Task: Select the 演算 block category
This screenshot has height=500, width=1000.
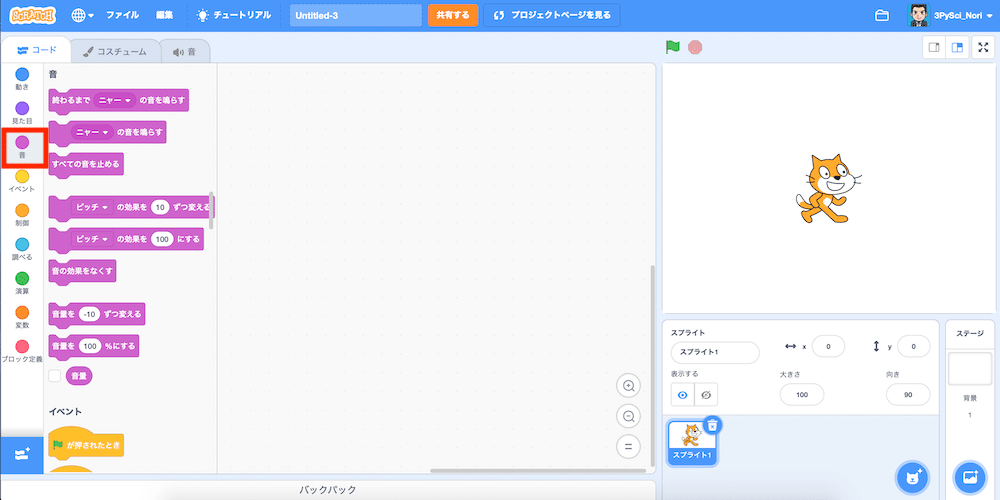Action: (x=22, y=284)
